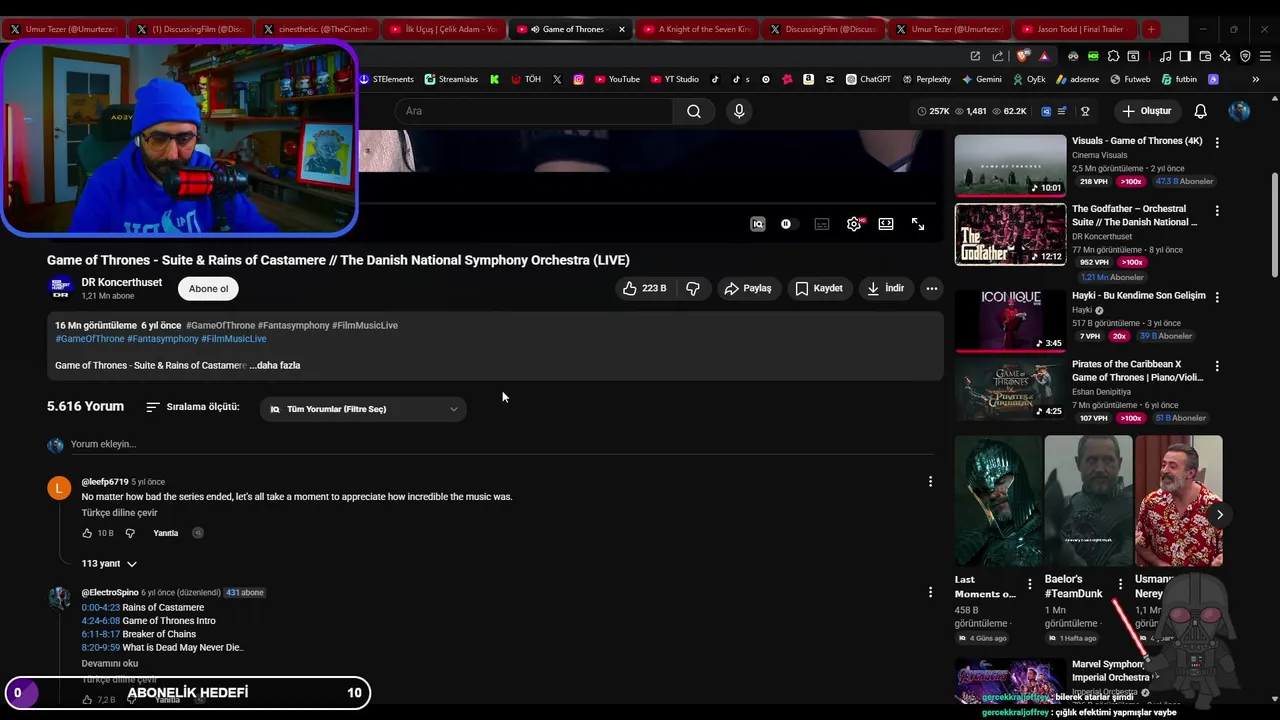The image size is (1280, 720).
Task: Click the Oluştur create button
Action: point(1146,111)
